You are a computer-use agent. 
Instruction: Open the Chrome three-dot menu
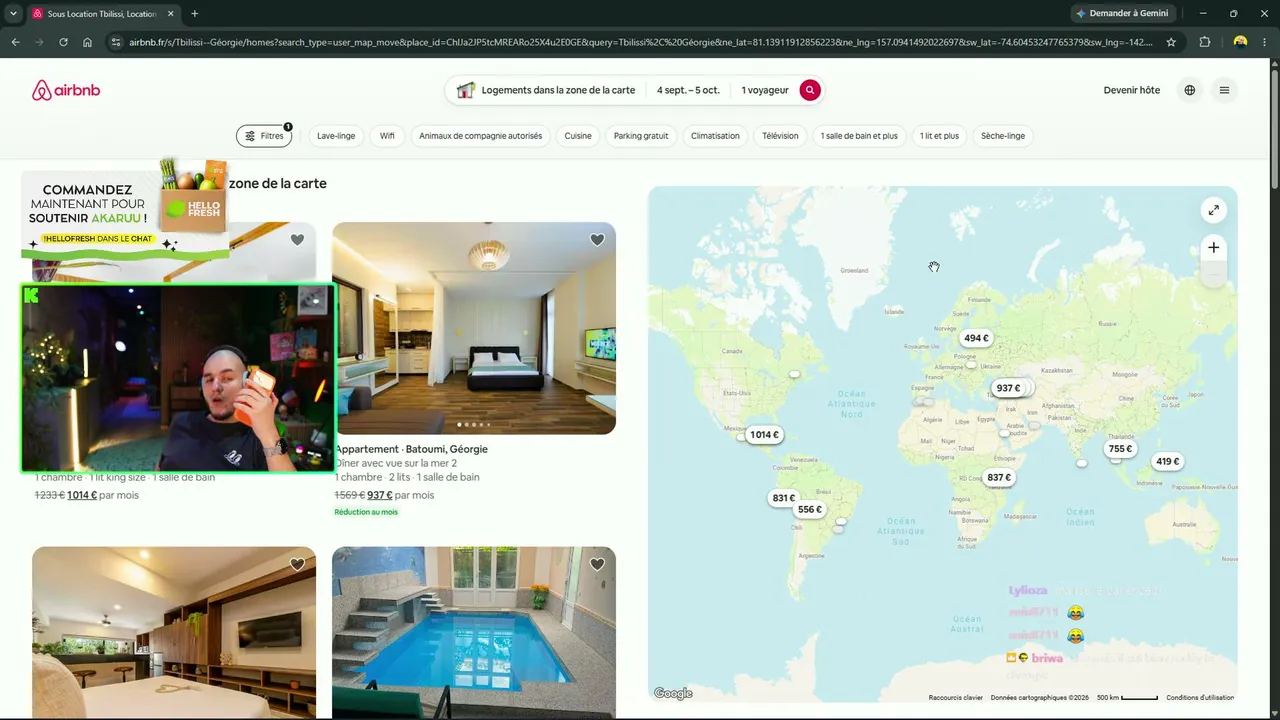coord(1267,42)
